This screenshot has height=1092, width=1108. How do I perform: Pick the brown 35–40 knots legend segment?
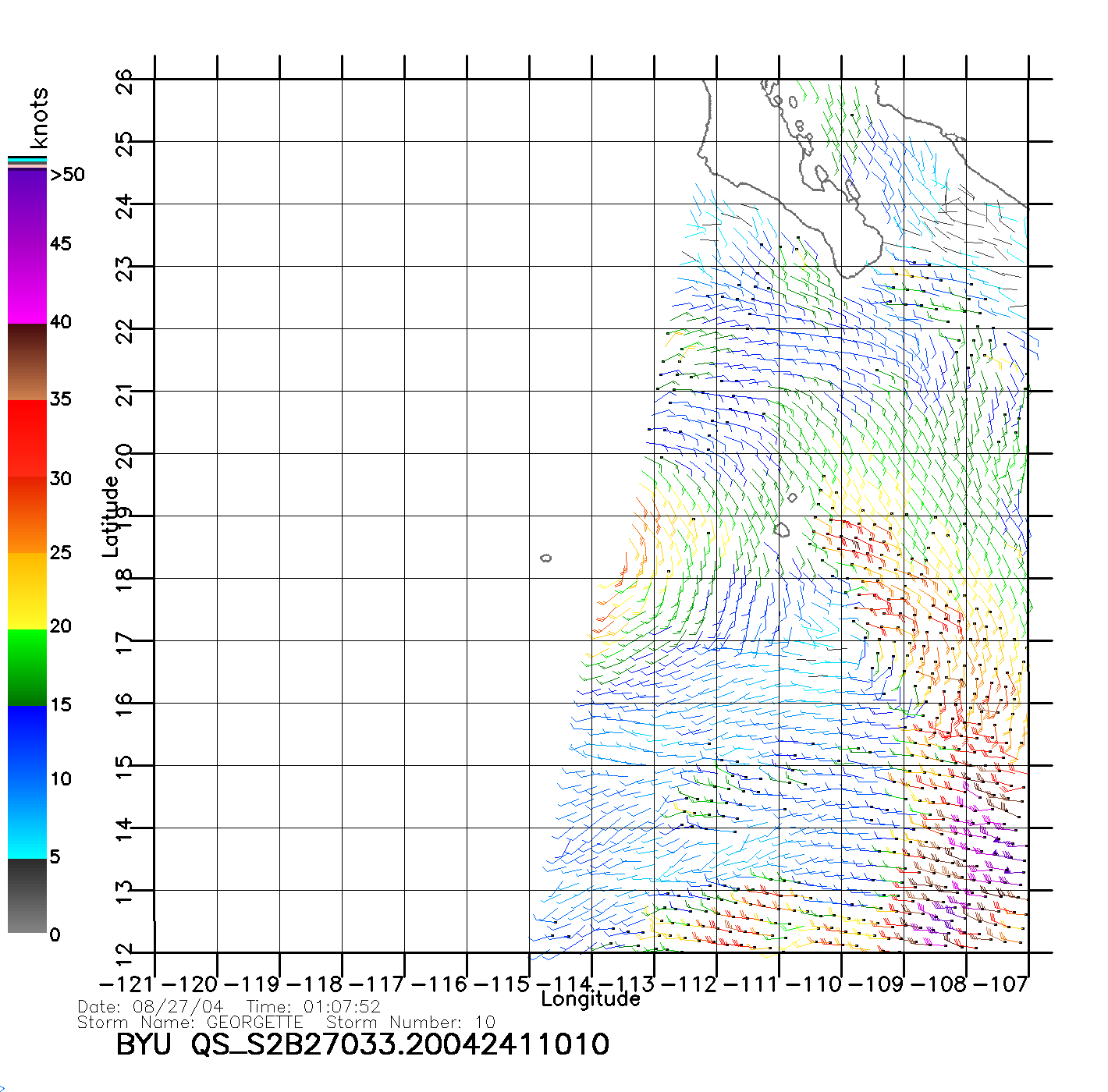click(x=27, y=363)
